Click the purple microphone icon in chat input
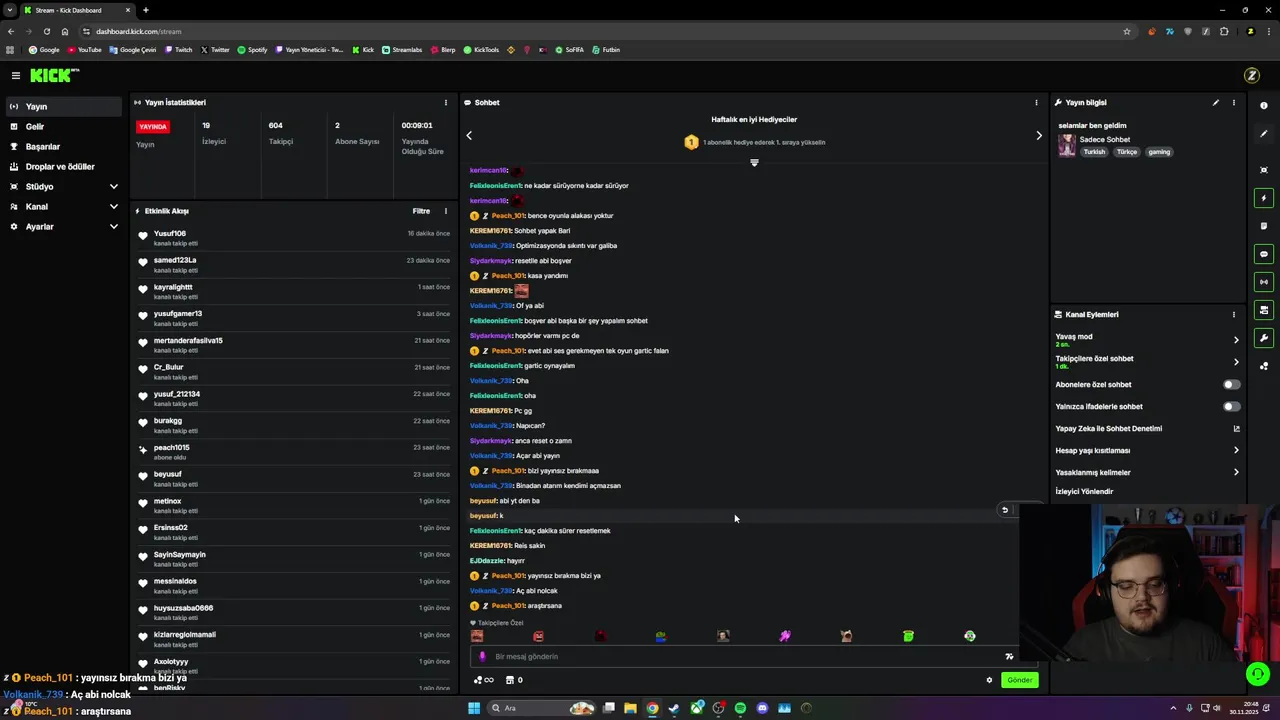The width and height of the screenshot is (1280, 720). point(483,656)
